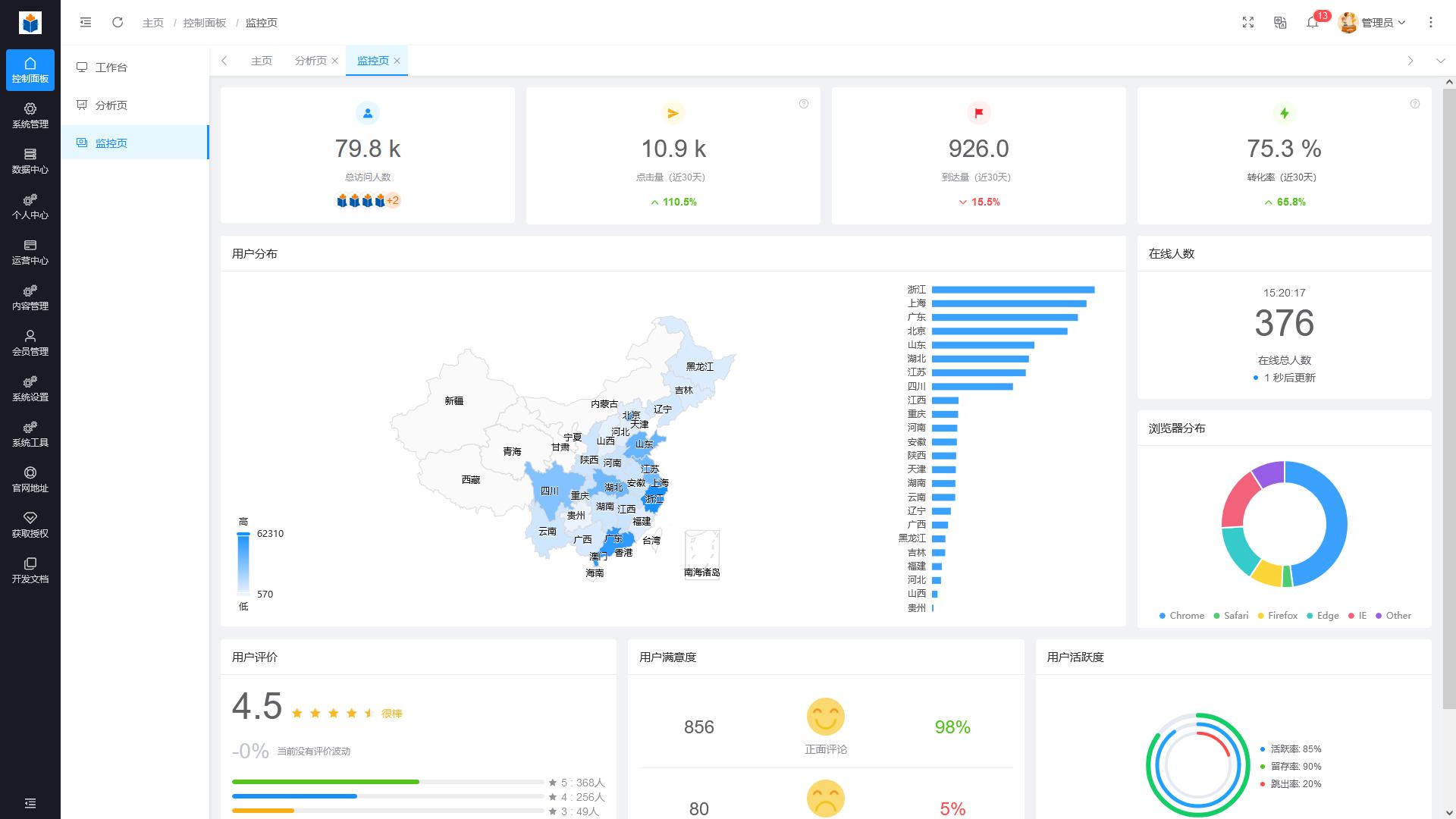Open the 数据中心 section in sidebar
The image size is (1456, 819).
pyautogui.click(x=30, y=162)
